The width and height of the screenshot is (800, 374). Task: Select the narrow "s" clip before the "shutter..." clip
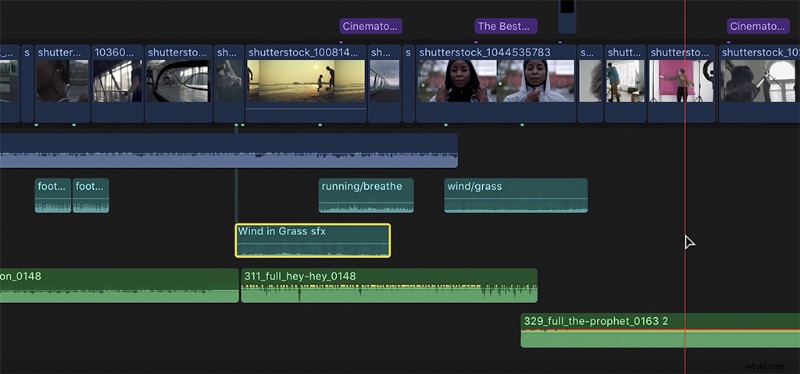click(x=27, y=84)
